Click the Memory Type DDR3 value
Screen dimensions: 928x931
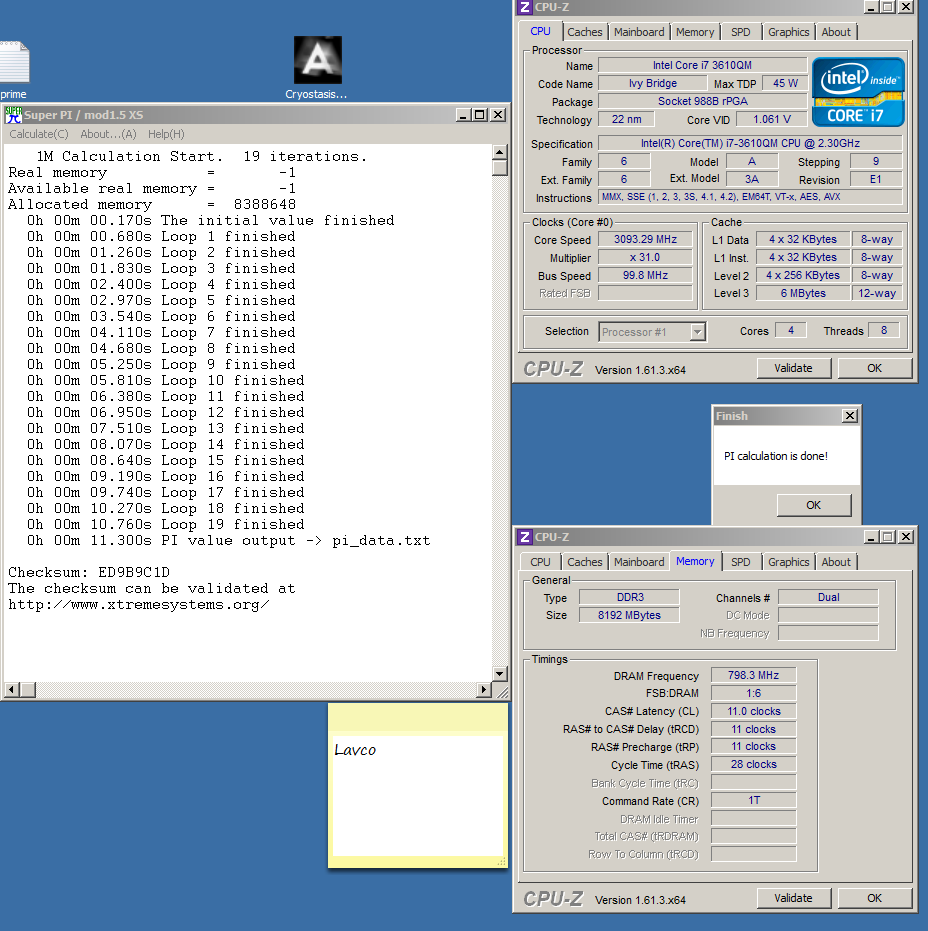[629, 597]
